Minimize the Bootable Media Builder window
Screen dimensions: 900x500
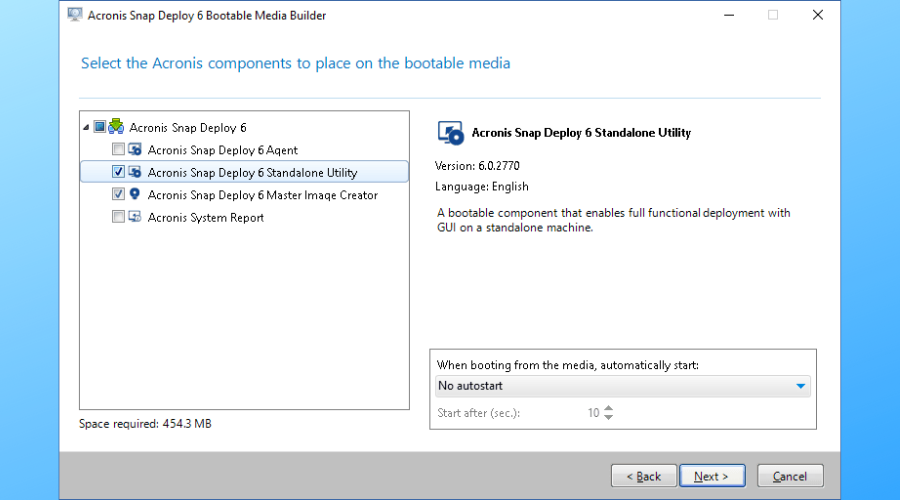tap(729, 15)
